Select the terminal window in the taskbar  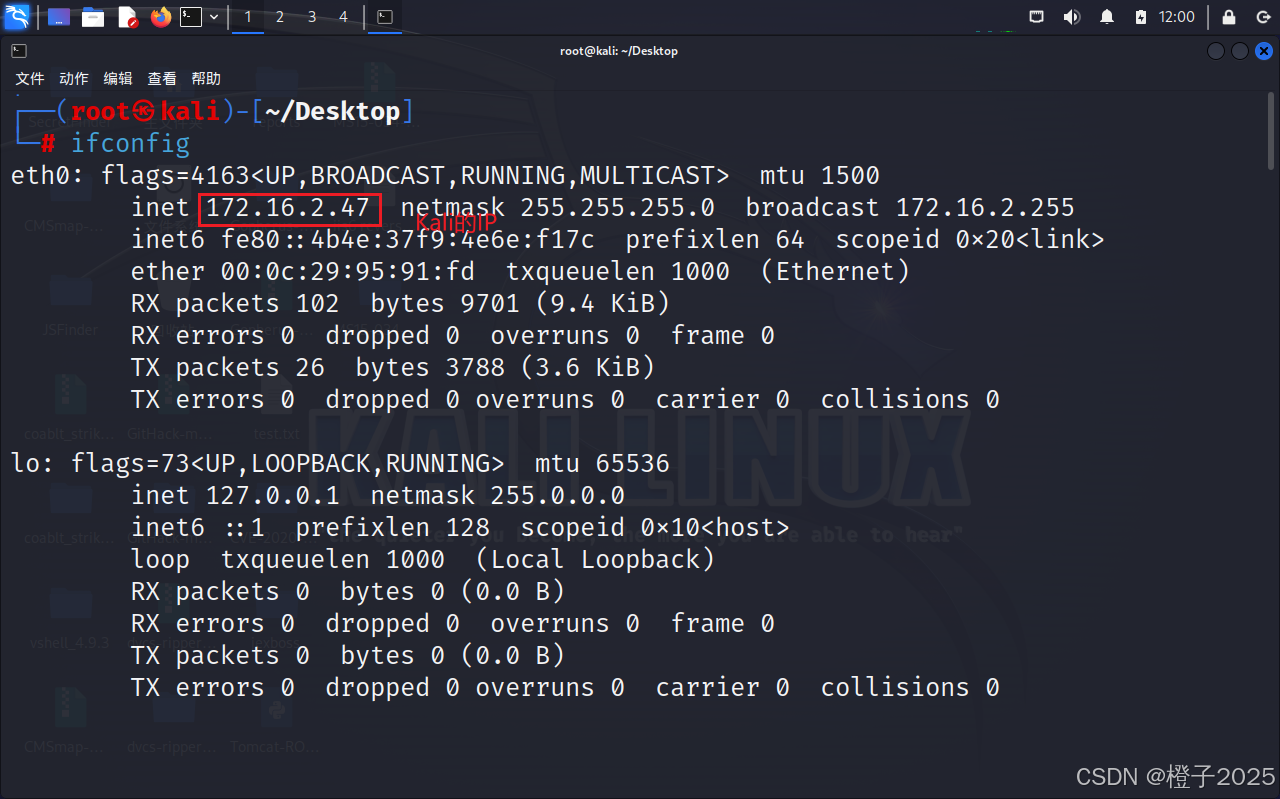point(385,17)
